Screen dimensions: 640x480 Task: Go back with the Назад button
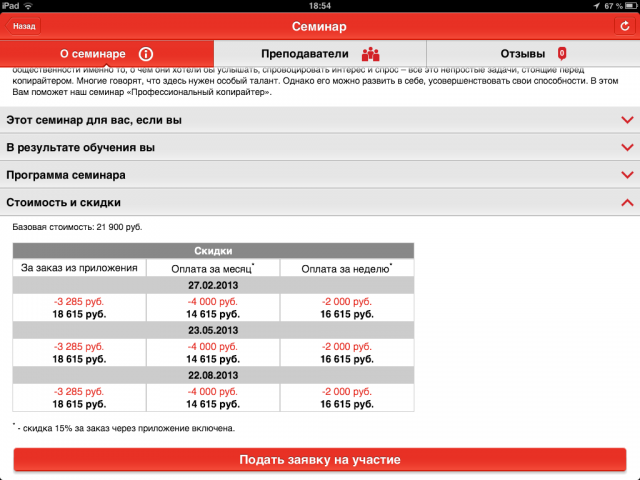click(x=23, y=26)
